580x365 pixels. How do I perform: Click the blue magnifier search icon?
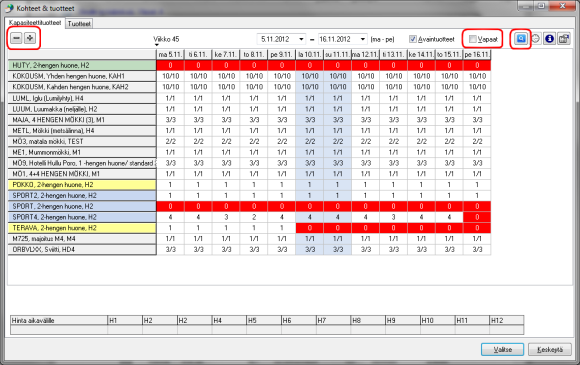pos(521,38)
